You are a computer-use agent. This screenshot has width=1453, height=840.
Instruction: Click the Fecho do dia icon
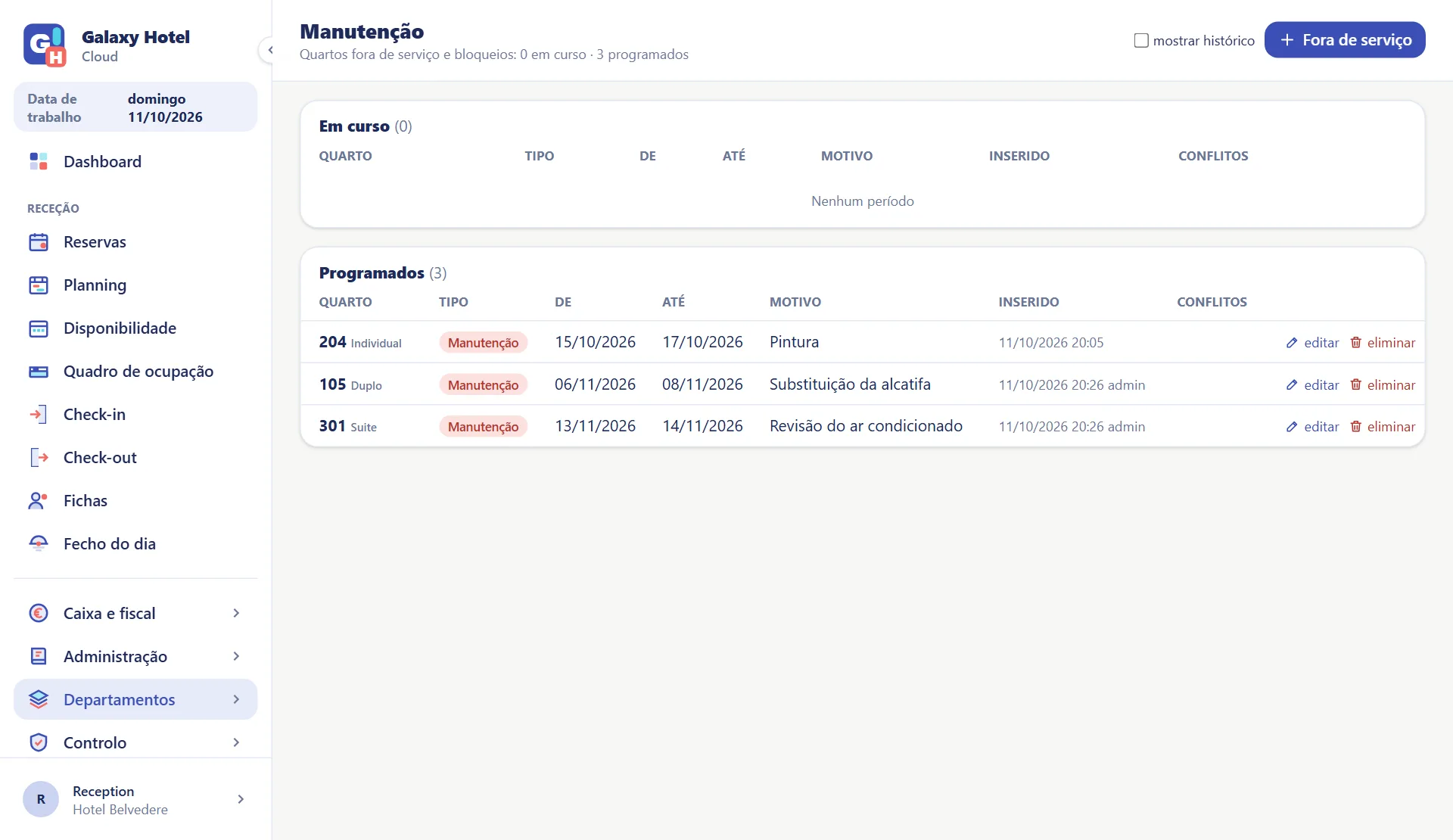click(x=39, y=544)
